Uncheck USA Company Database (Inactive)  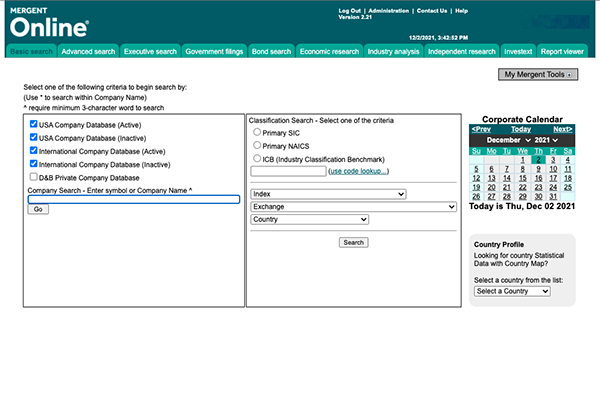34,137
